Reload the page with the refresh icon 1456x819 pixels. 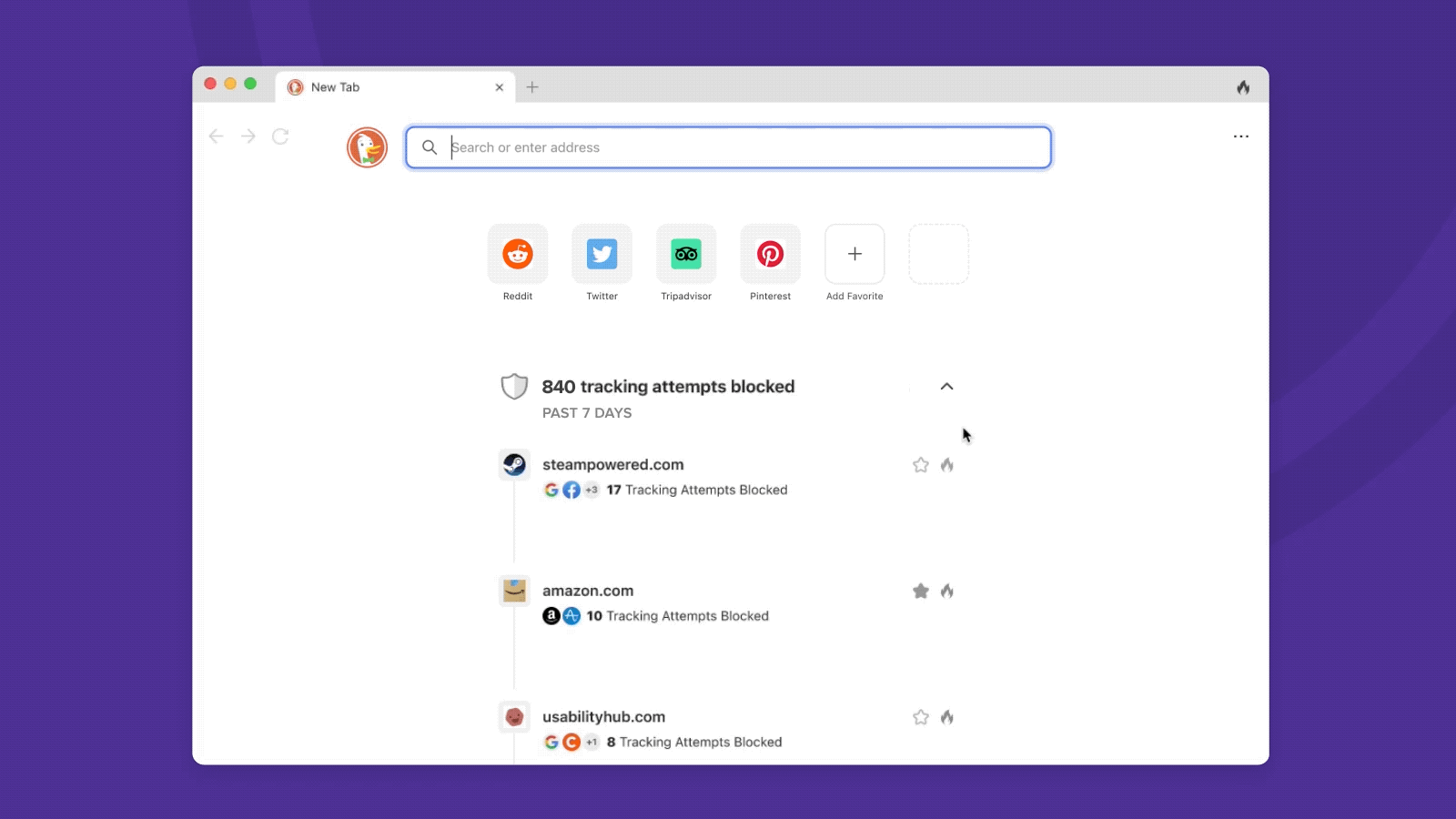pyautogui.click(x=280, y=136)
